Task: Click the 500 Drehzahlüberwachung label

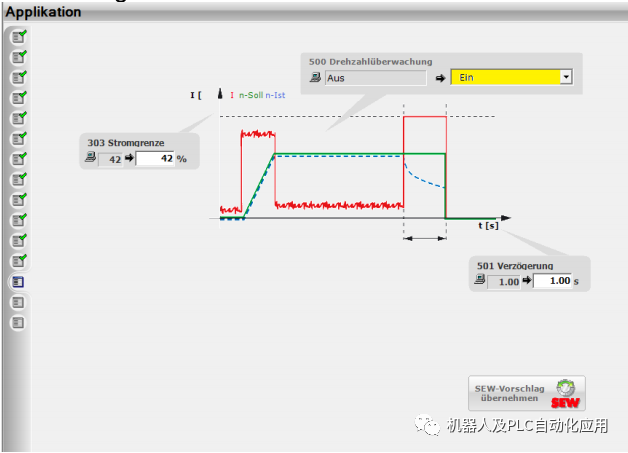Action: pos(370,62)
